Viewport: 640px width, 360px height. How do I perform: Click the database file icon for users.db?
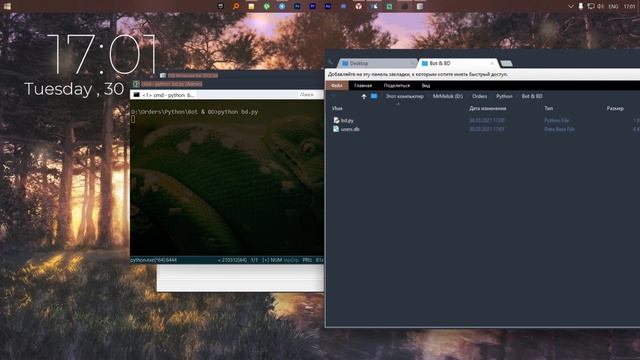336,129
